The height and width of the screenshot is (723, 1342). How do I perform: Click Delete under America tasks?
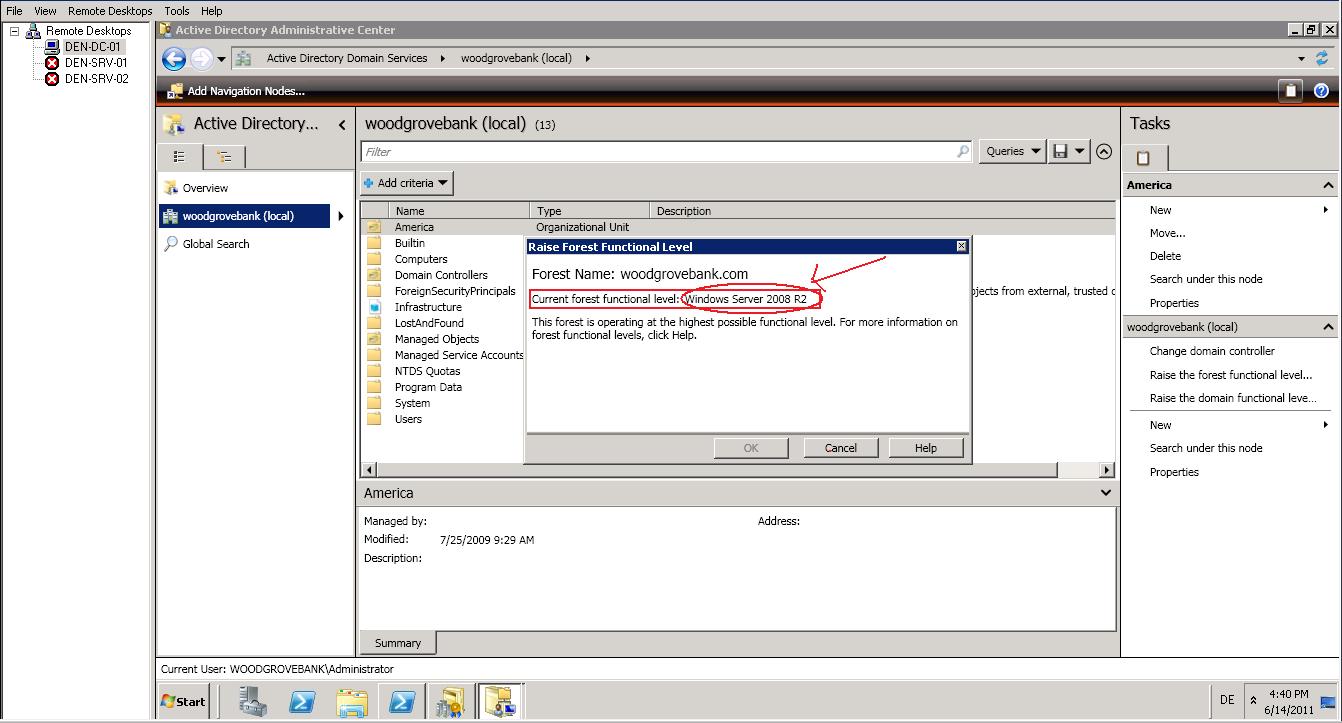click(1165, 256)
